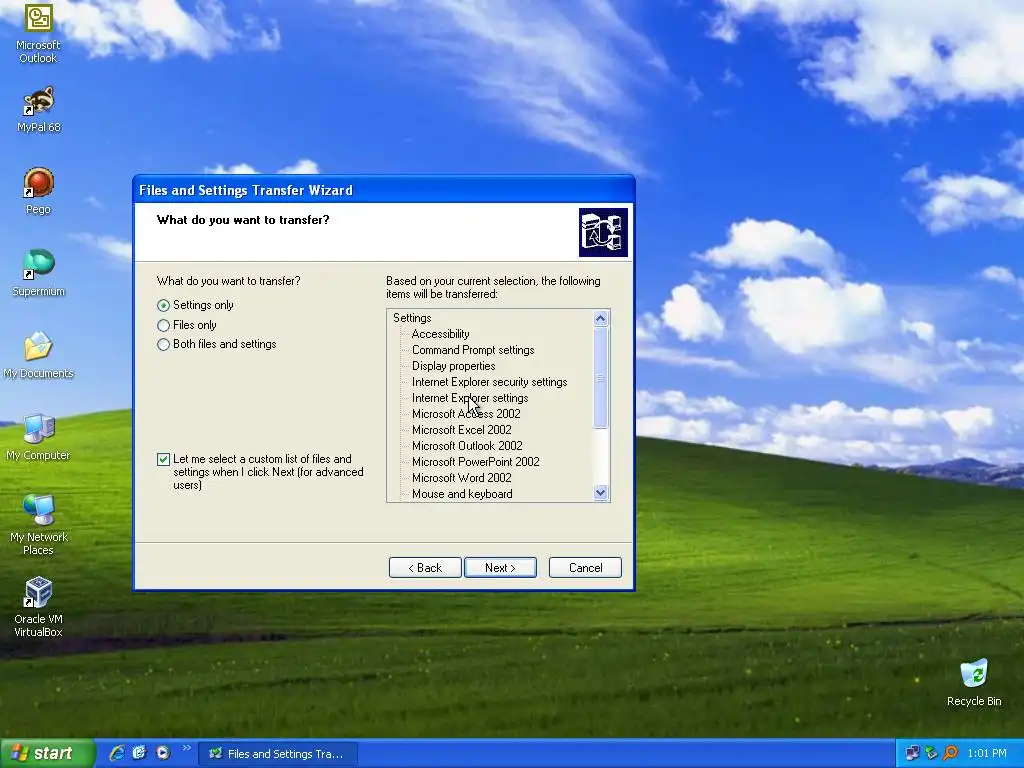This screenshot has width=1024, height=768.
Task: Cancel the transfer wizard
Action: 585,568
